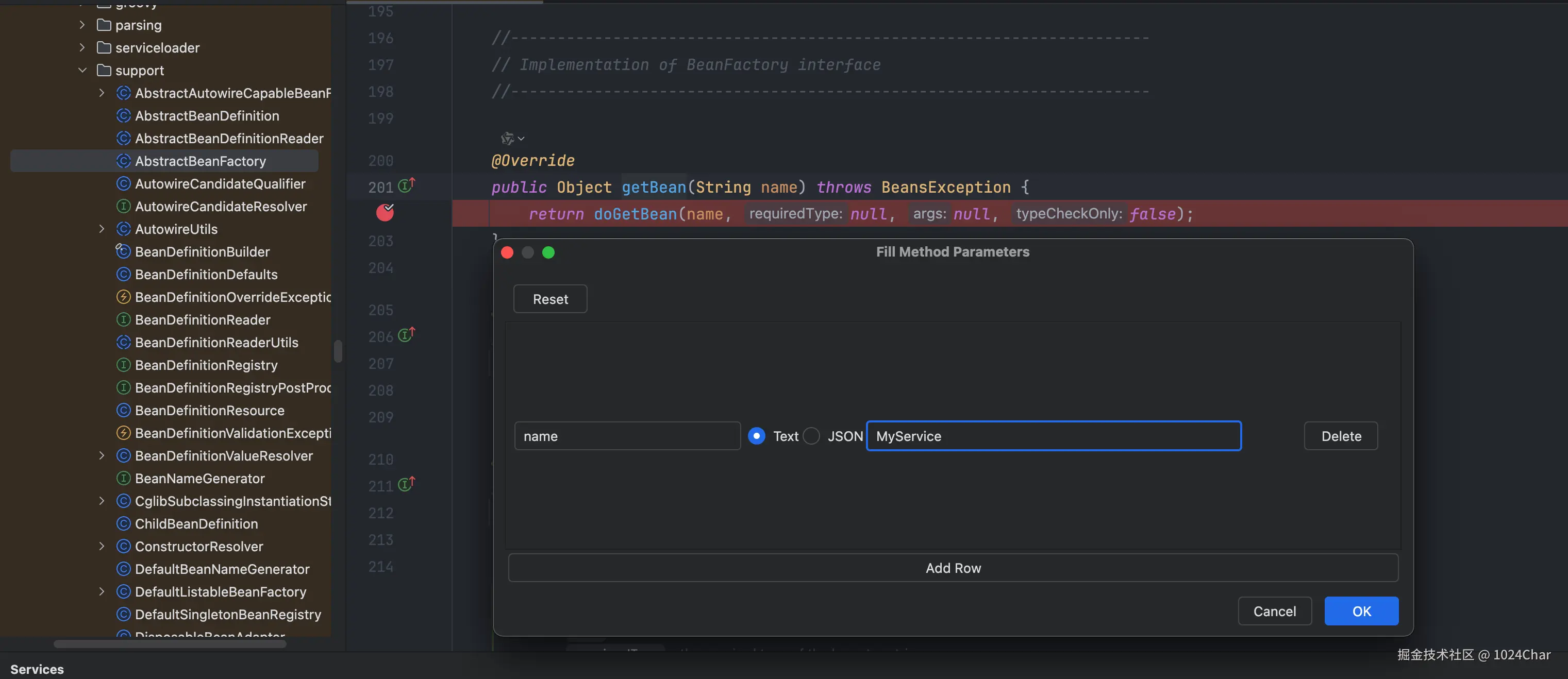Expand the ConstructorResolver class node
The width and height of the screenshot is (1568, 679).
[x=102, y=547]
